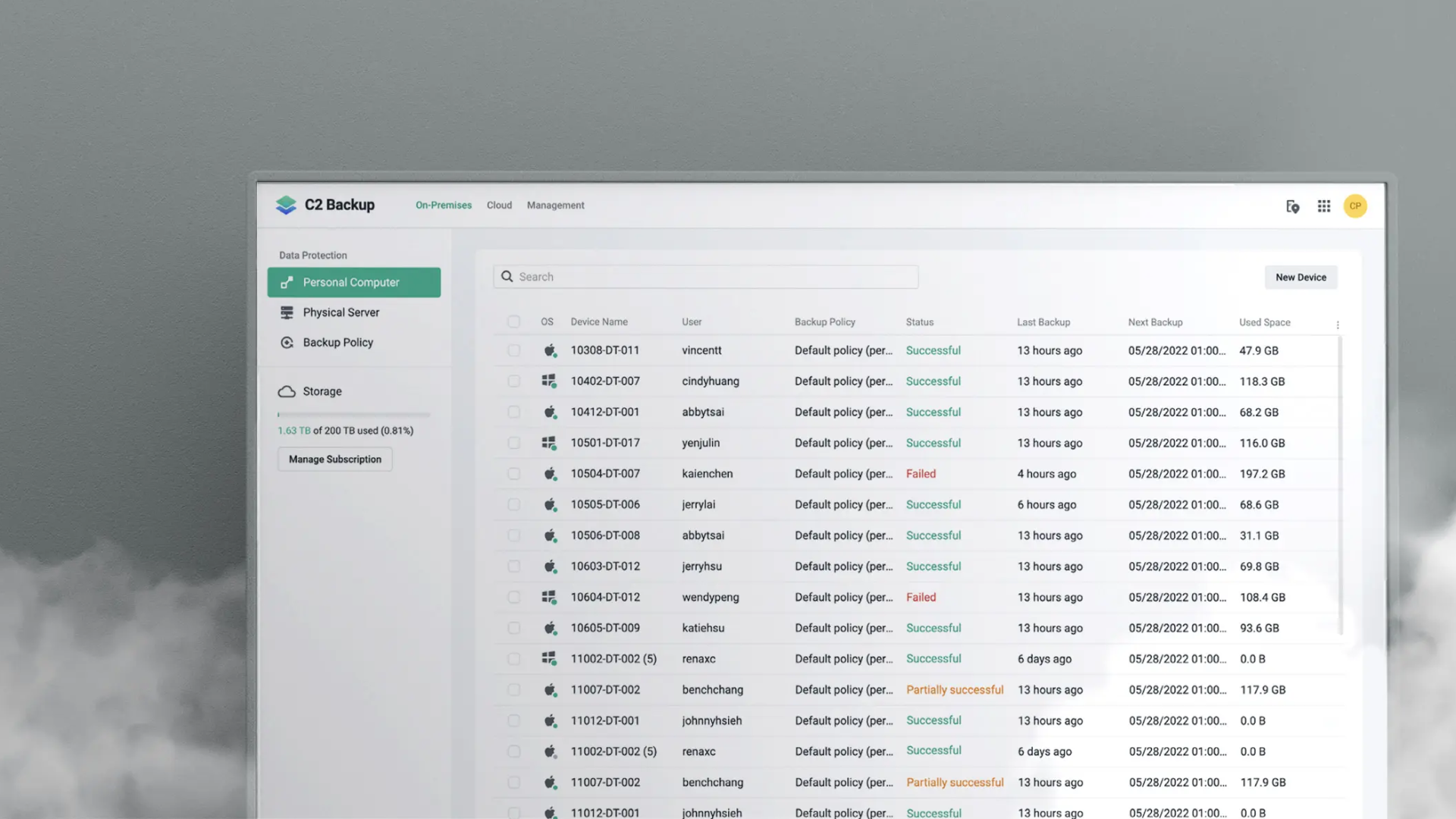
Task: Click the Apple OS icon for 10506-DT-008
Action: pyautogui.click(x=550, y=535)
